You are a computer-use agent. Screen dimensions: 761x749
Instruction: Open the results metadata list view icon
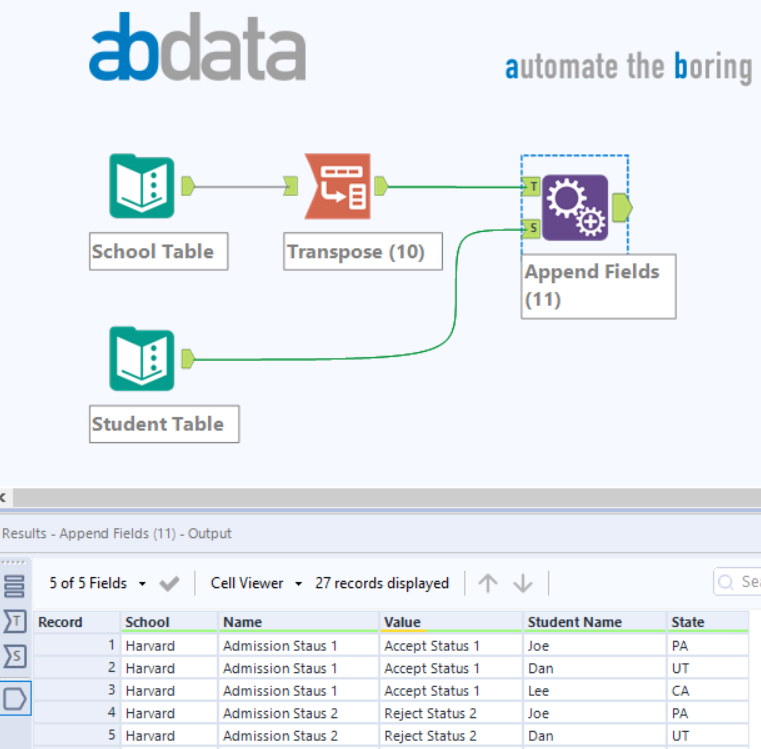[x=14, y=586]
